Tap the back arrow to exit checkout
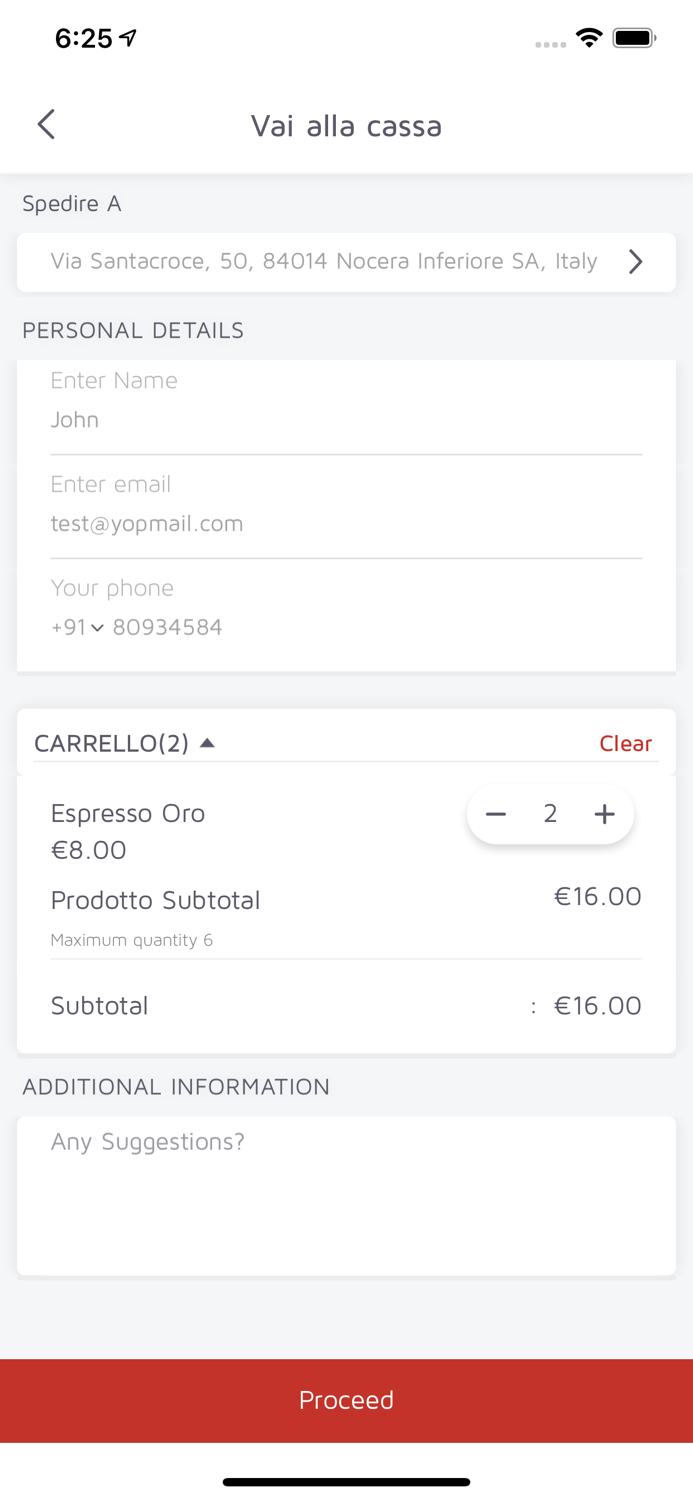Viewport: 693px width, 1500px height. click(45, 124)
